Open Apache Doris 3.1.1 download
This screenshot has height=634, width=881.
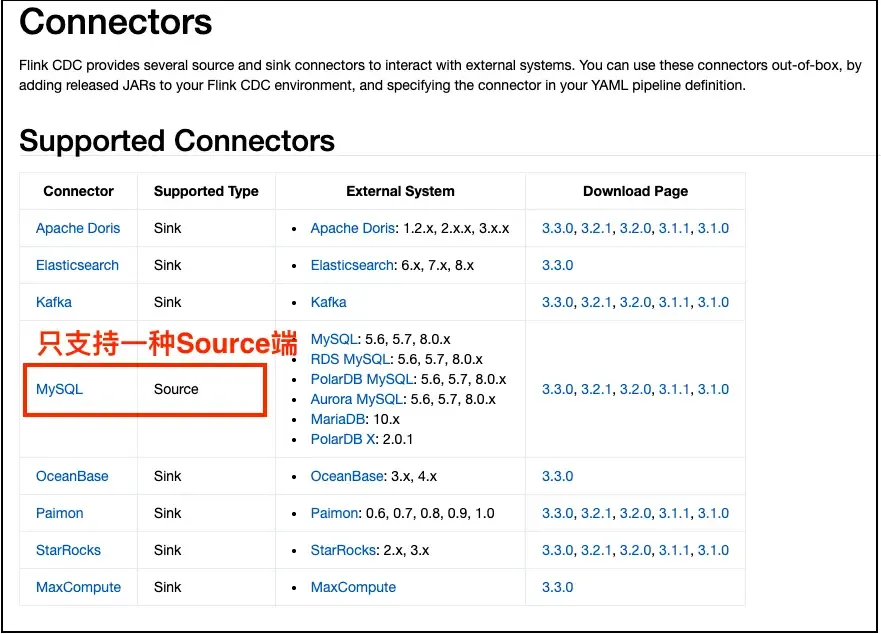pos(674,228)
